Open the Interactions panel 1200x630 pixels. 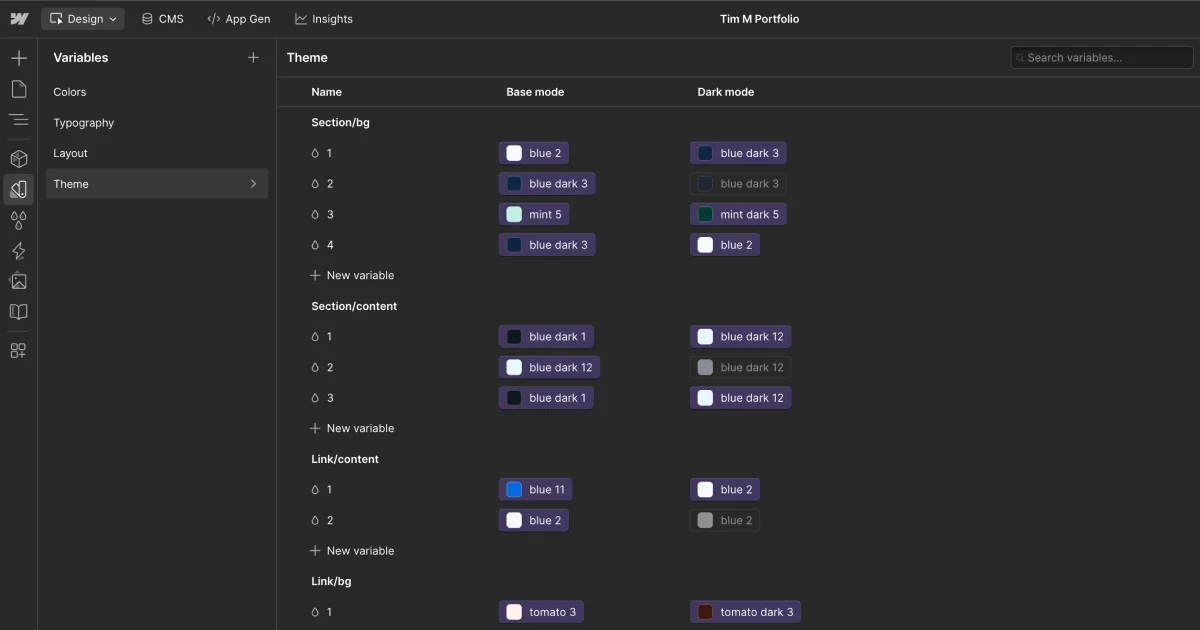pos(18,251)
